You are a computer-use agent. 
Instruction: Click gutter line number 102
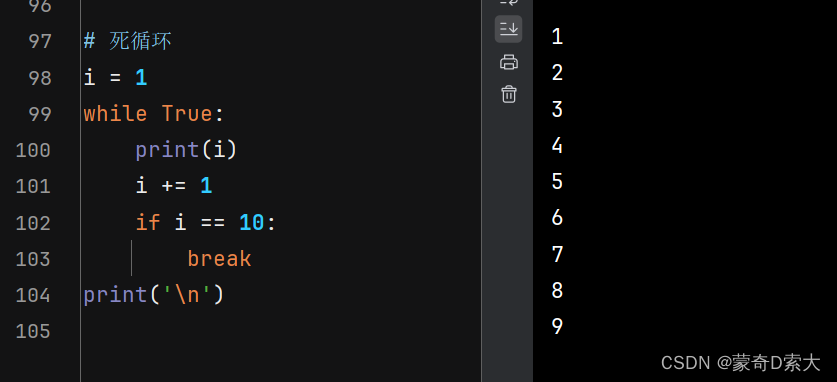coord(33,223)
